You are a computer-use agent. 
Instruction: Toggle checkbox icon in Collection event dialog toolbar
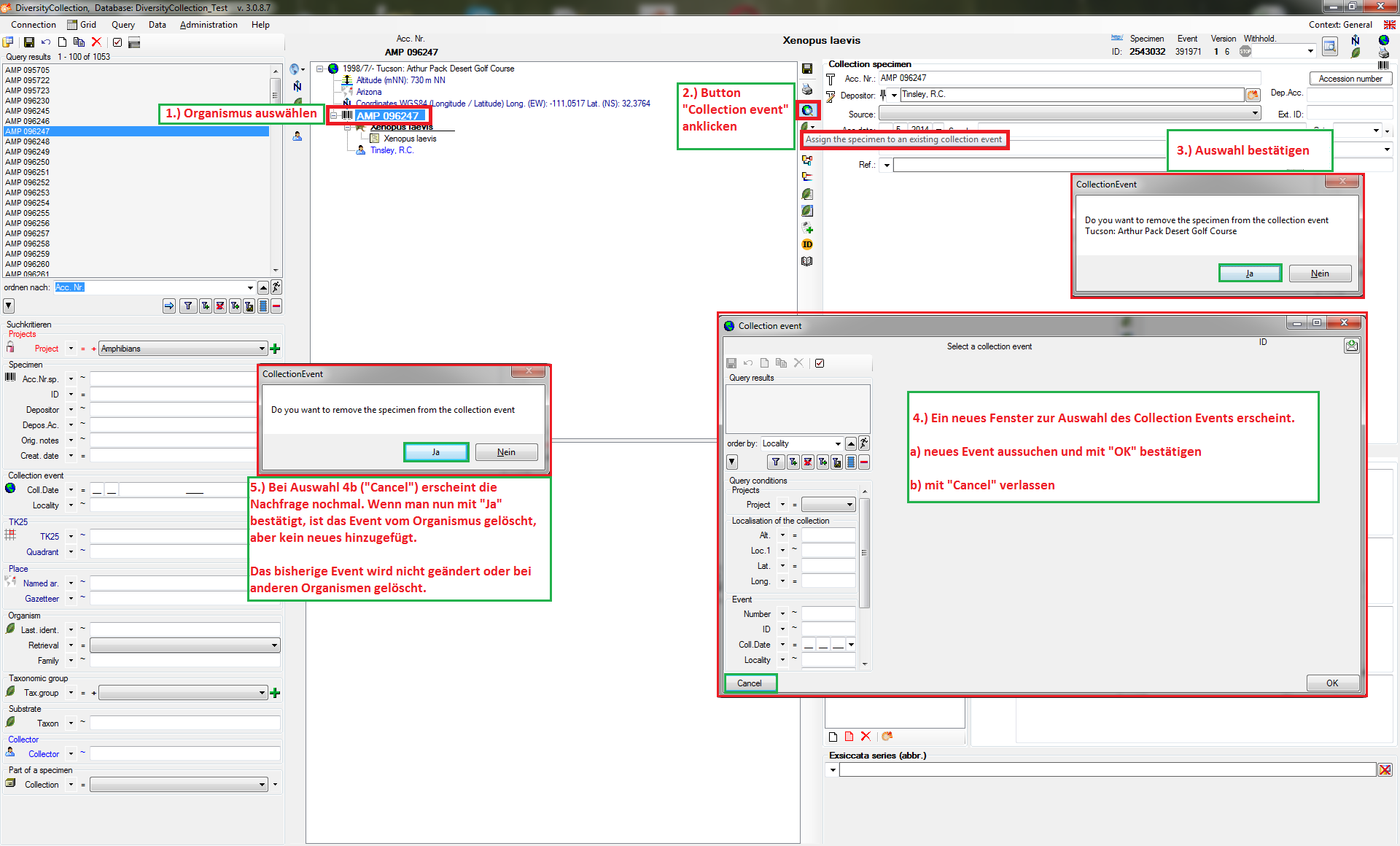[x=820, y=363]
